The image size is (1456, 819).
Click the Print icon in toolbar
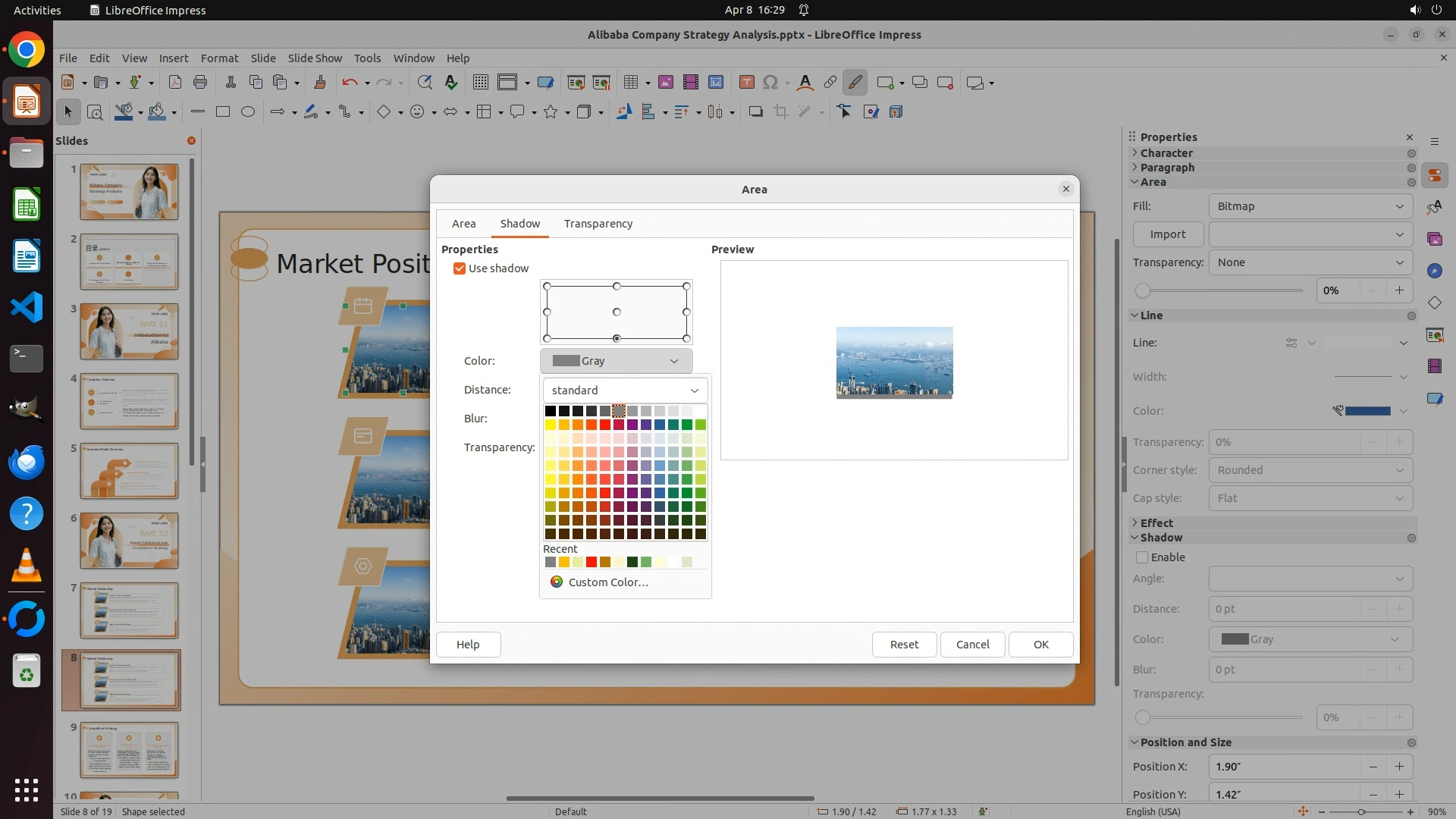200,83
